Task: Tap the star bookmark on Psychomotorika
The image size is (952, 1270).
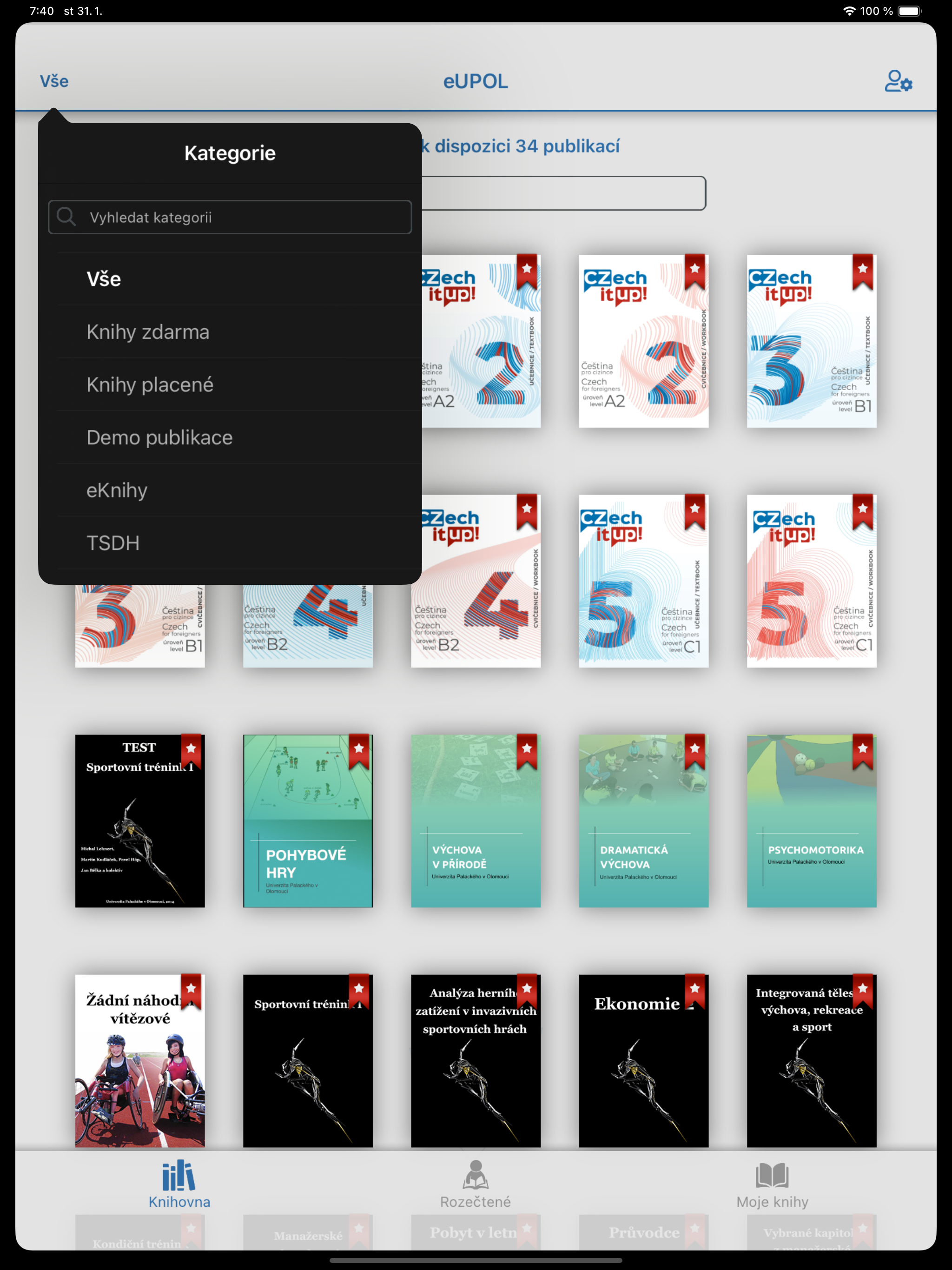Action: click(862, 751)
